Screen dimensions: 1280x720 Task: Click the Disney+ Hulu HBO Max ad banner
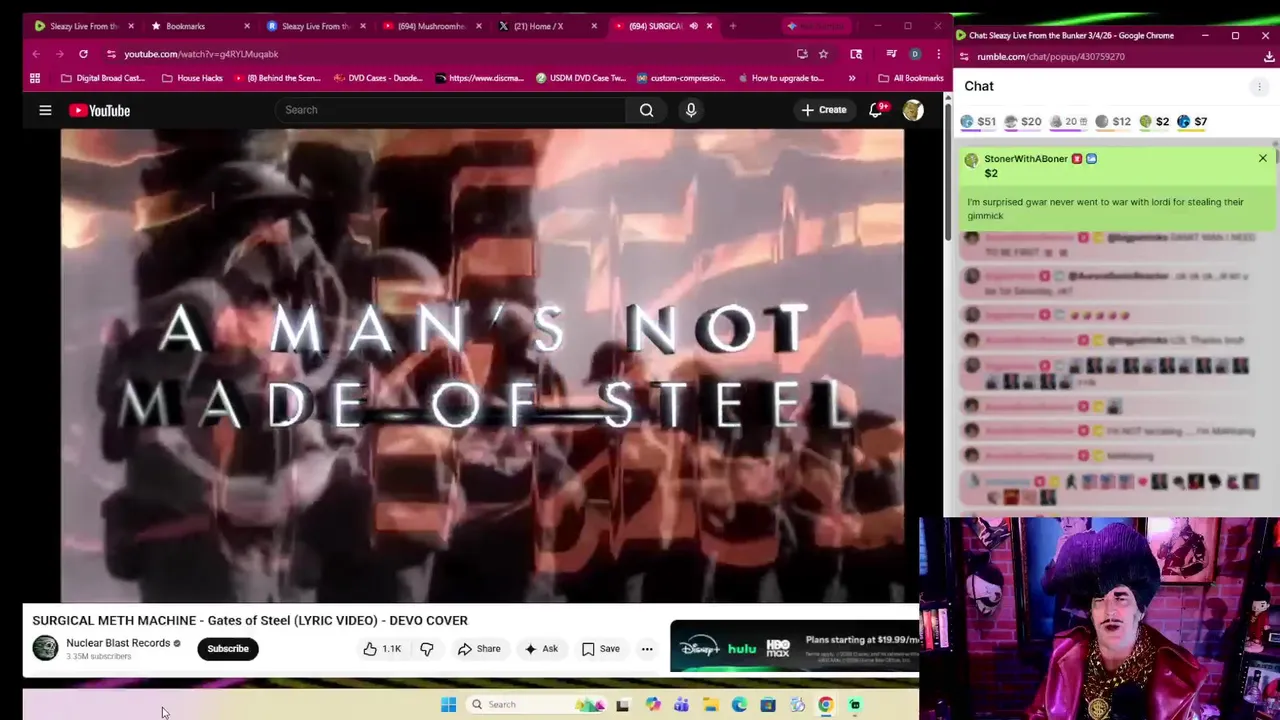pyautogui.click(x=795, y=647)
